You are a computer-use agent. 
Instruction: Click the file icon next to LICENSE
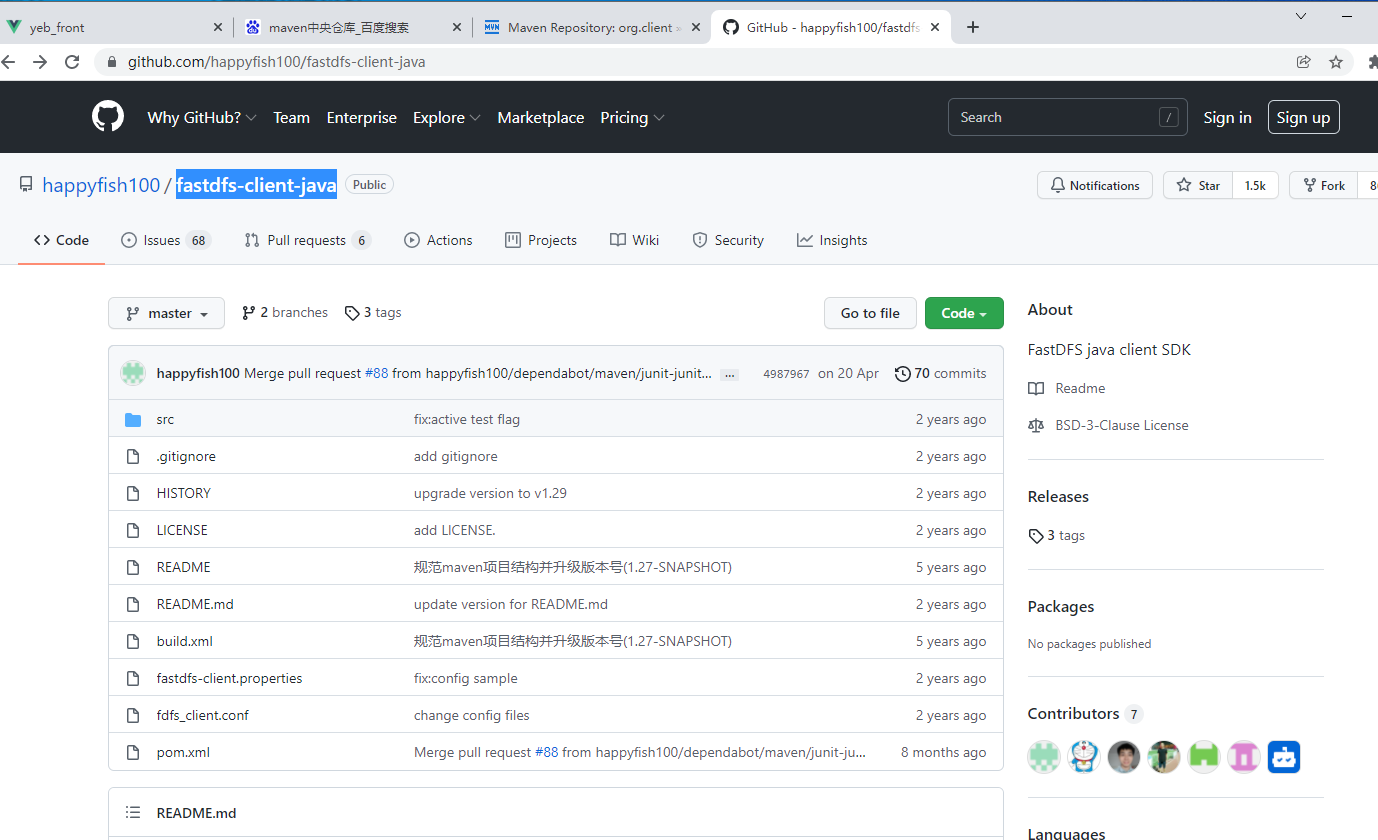133,531
